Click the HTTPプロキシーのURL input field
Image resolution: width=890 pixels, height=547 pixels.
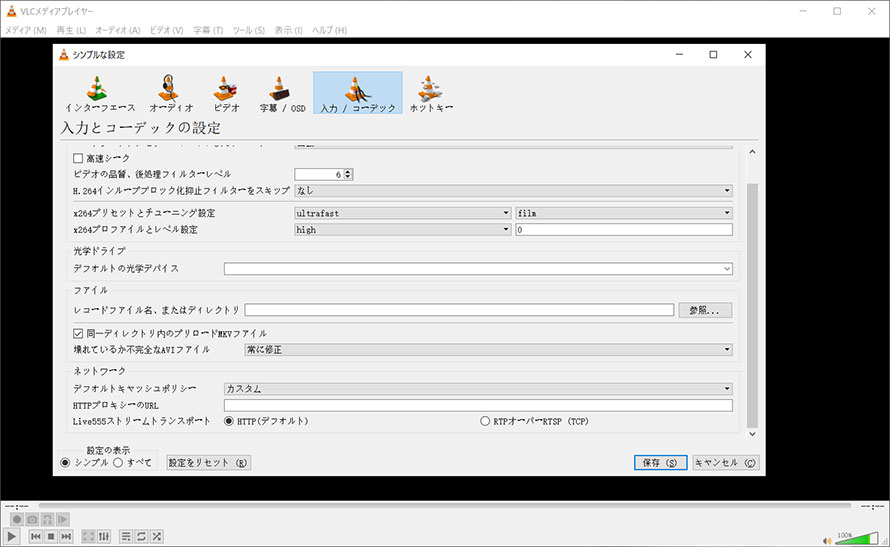point(478,405)
